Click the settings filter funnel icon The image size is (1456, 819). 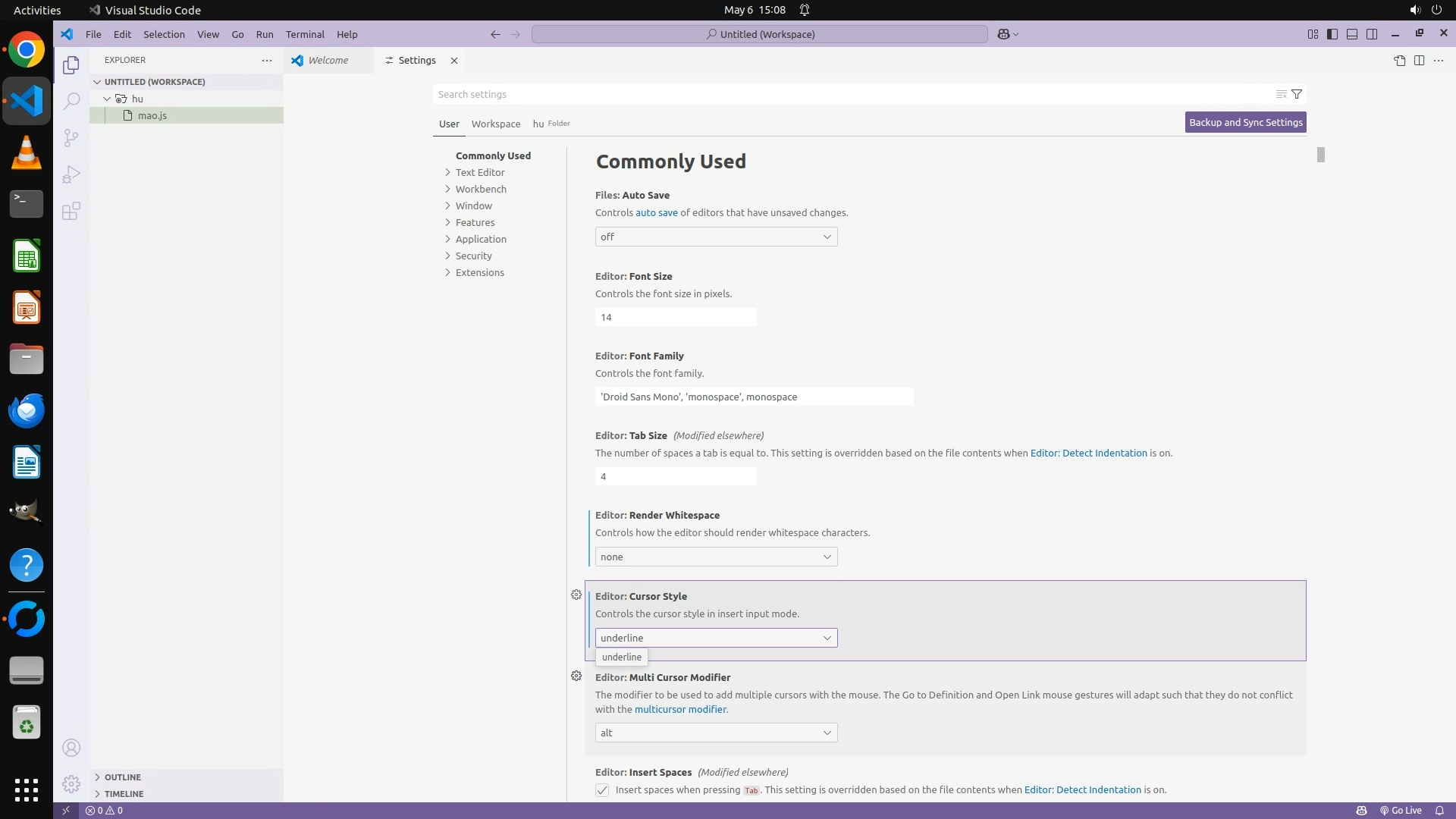(1297, 94)
